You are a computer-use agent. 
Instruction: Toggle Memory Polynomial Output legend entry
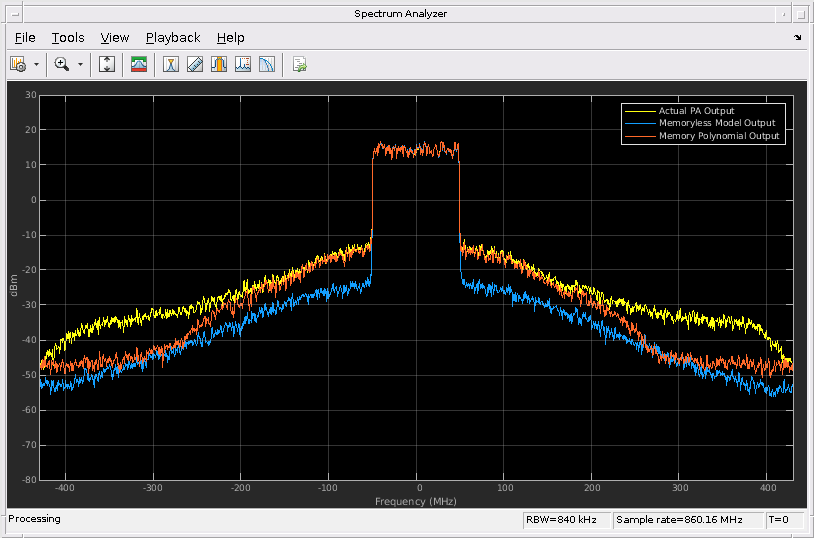click(x=718, y=135)
